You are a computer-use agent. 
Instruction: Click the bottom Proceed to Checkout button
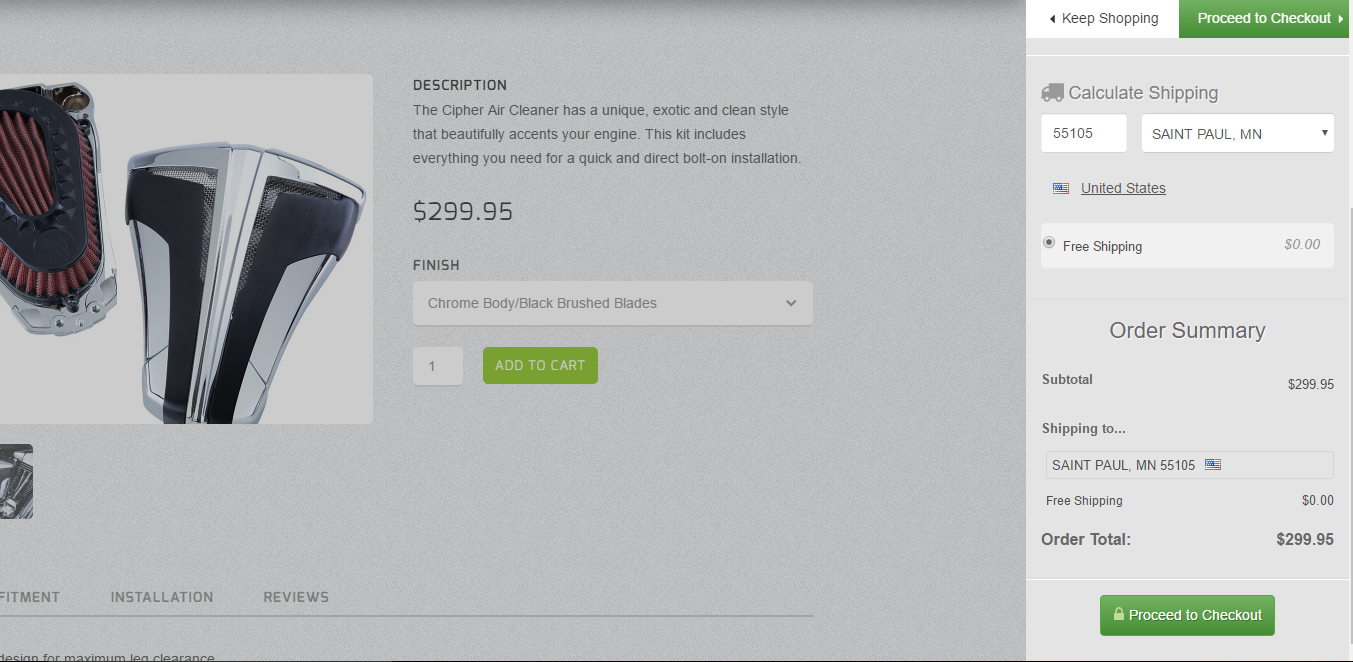[1187, 615]
